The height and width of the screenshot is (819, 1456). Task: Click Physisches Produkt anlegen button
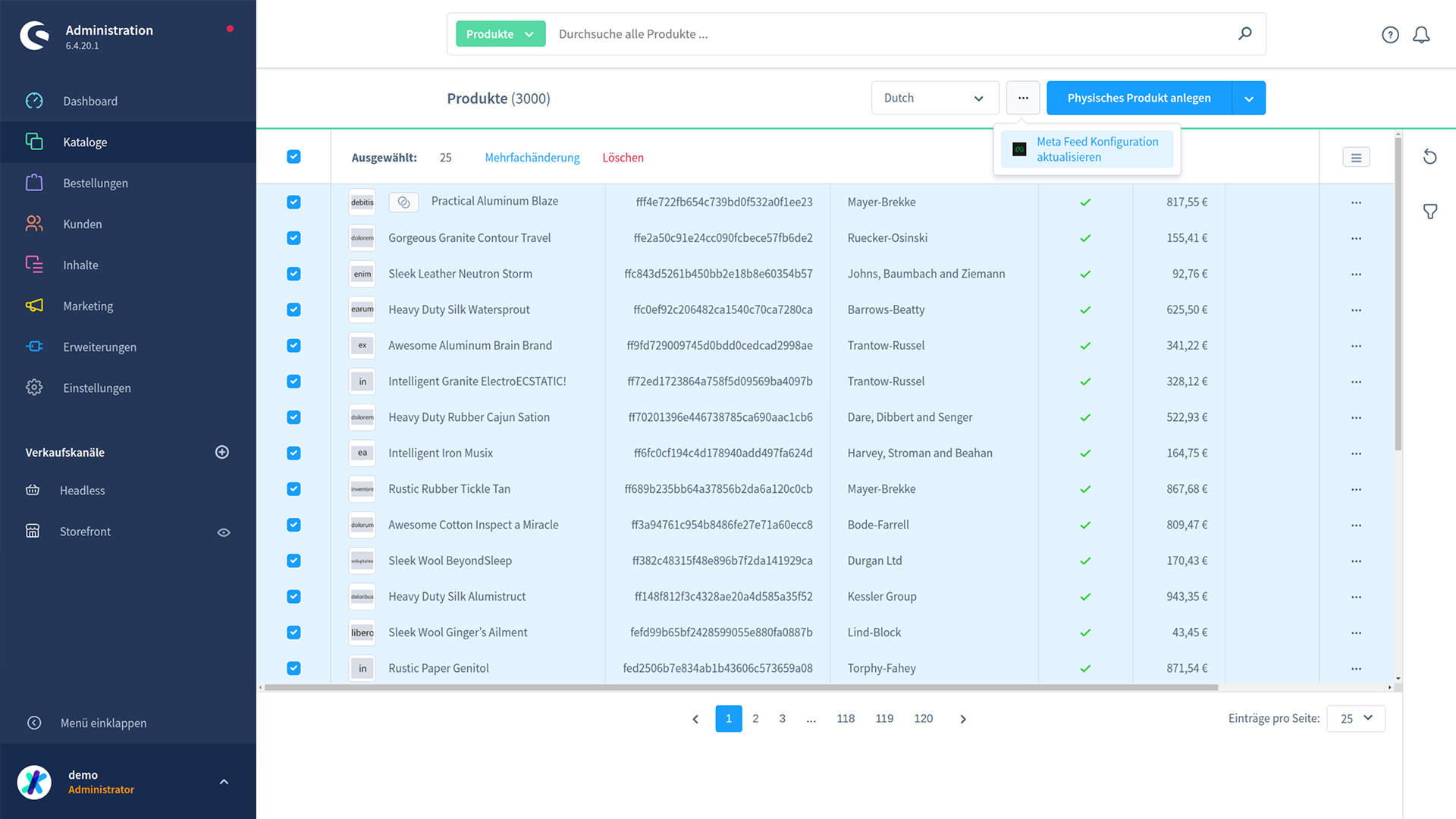click(x=1138, y=98)
